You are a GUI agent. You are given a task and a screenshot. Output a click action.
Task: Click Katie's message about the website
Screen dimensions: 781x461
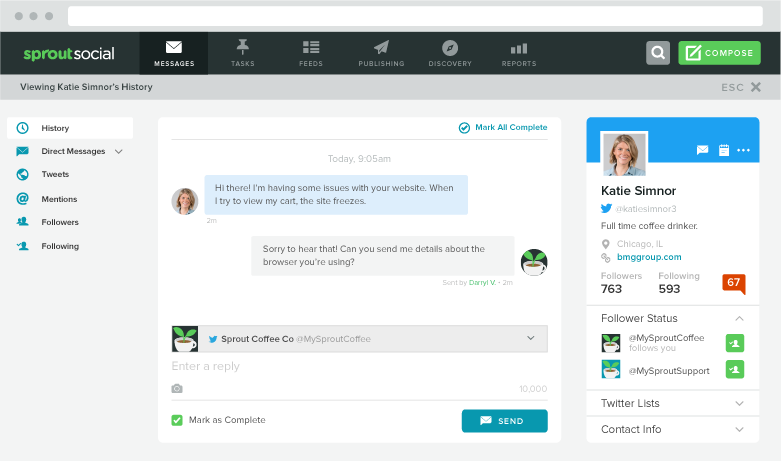point(336,195)
